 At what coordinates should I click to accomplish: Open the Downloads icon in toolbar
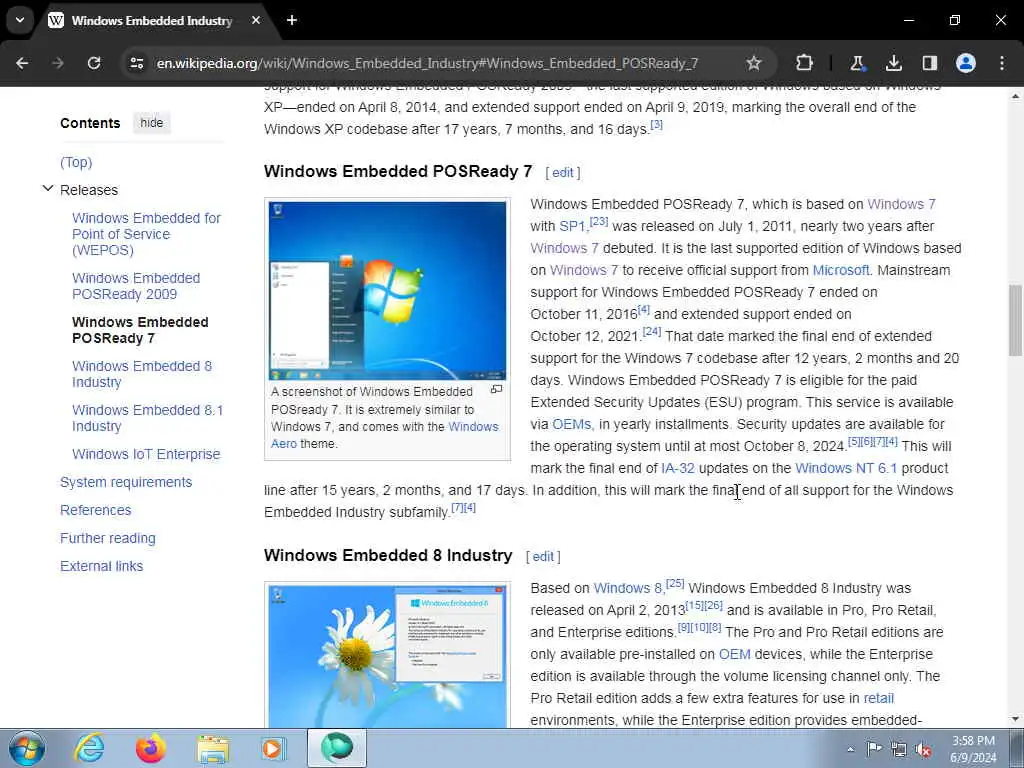(893, 63)
